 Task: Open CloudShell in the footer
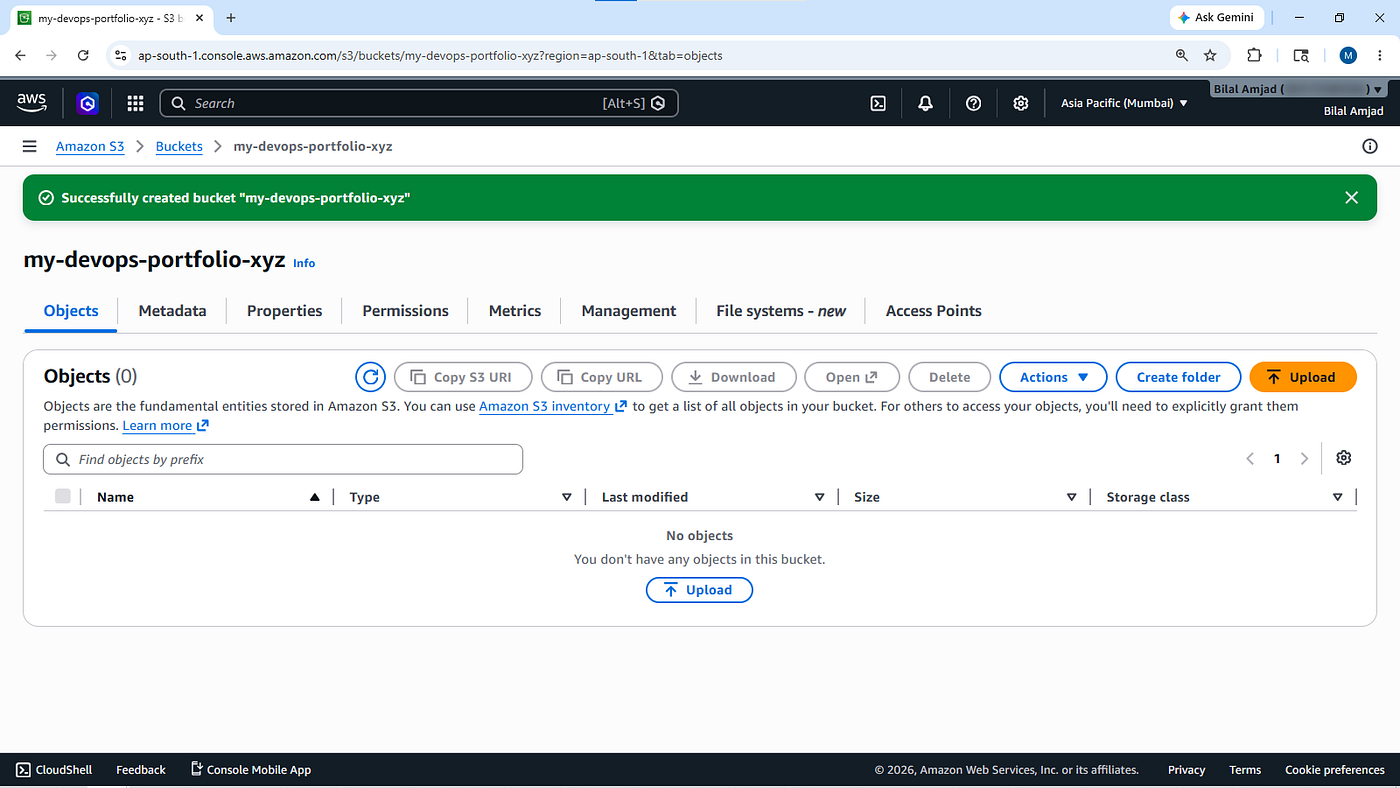coord(54,770)
